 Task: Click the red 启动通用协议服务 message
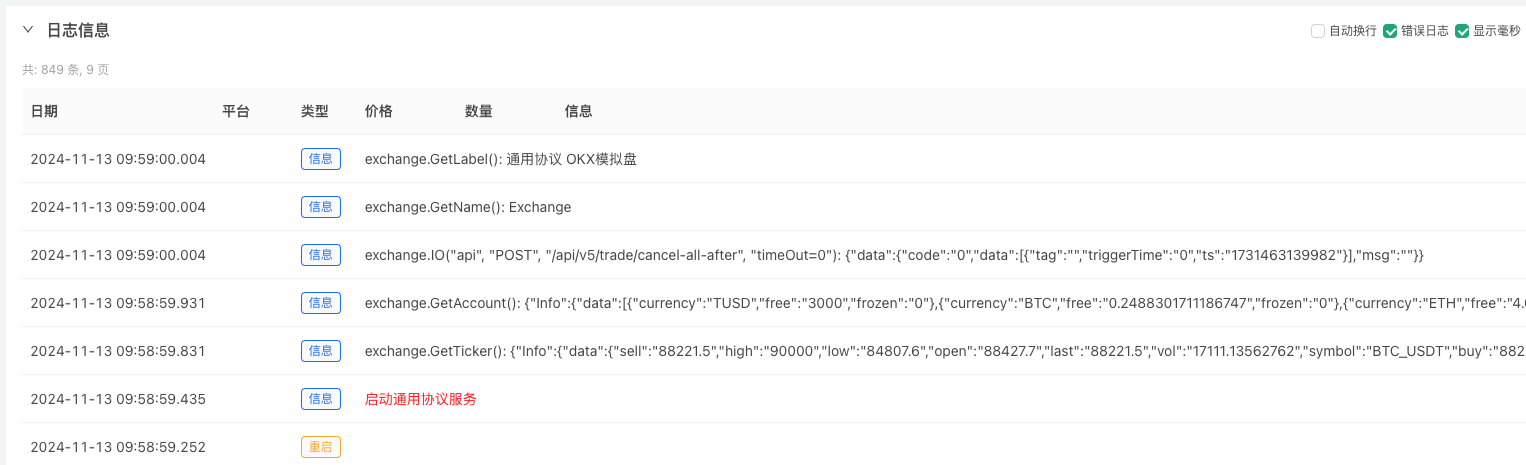[x=421, y=399]
